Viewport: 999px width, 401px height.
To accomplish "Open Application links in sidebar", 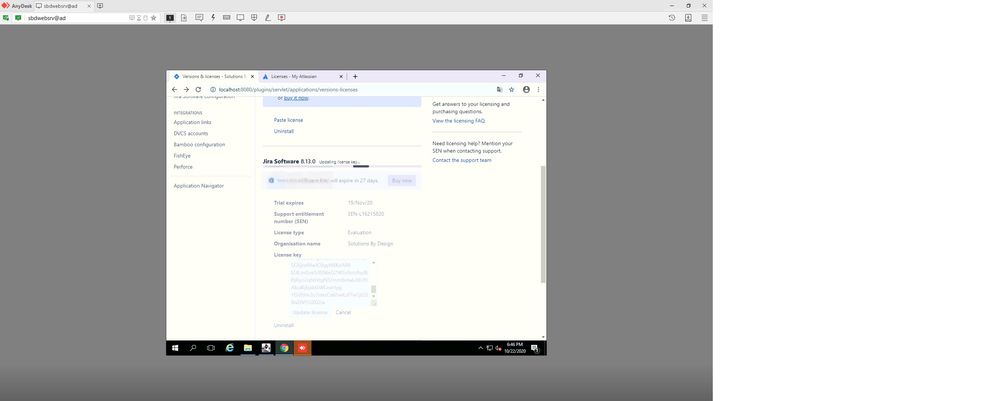I will 192,122.
